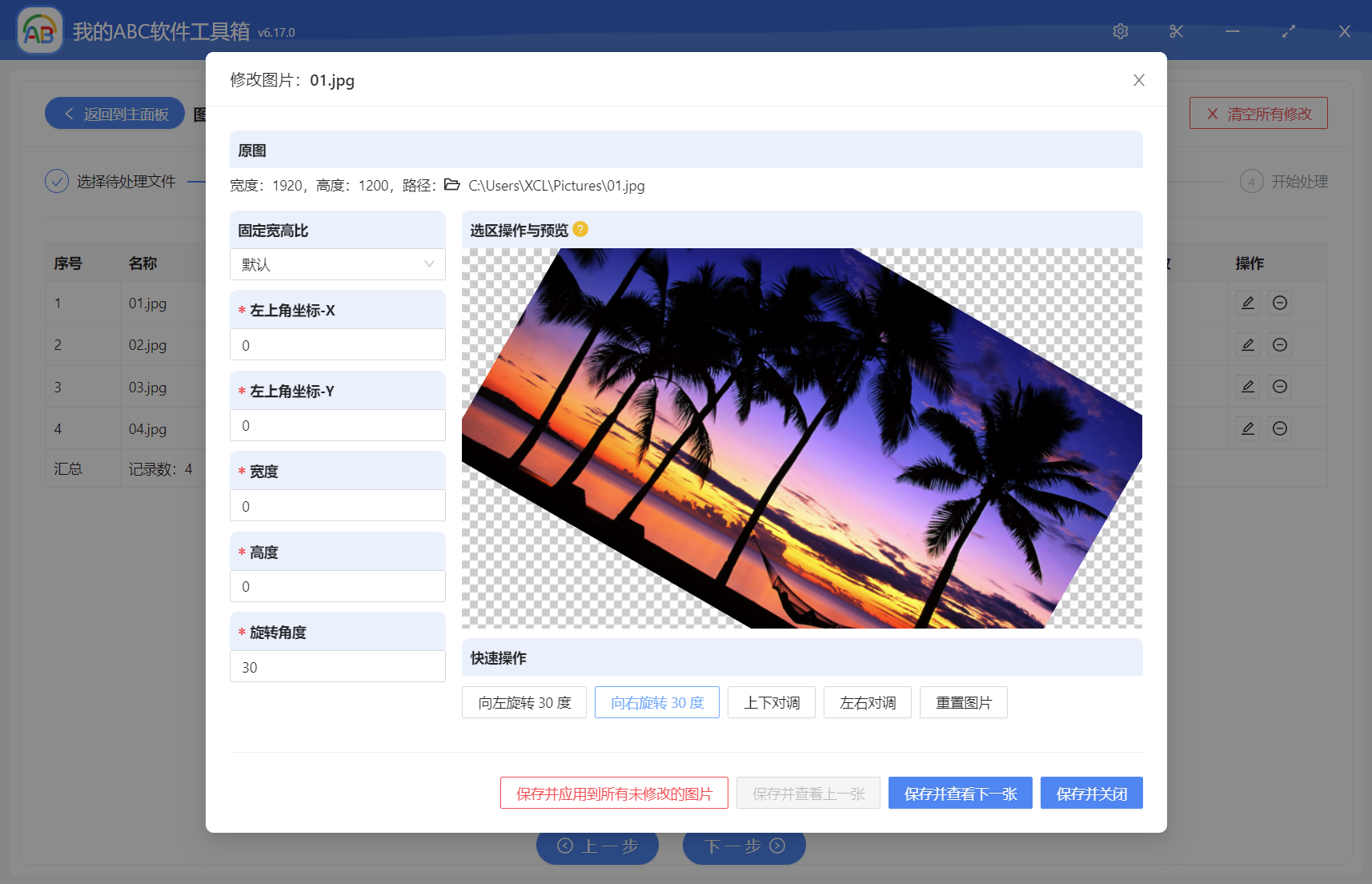Click the 旋转角度 input showing 30
The width and height of the screenshot is (1372, 884).
338,667
